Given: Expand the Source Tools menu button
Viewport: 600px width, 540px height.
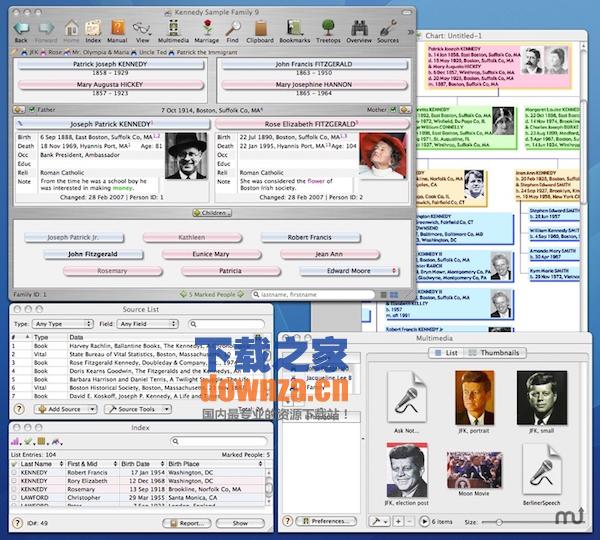Looking at the screenshot, I should tap(135, 409).
